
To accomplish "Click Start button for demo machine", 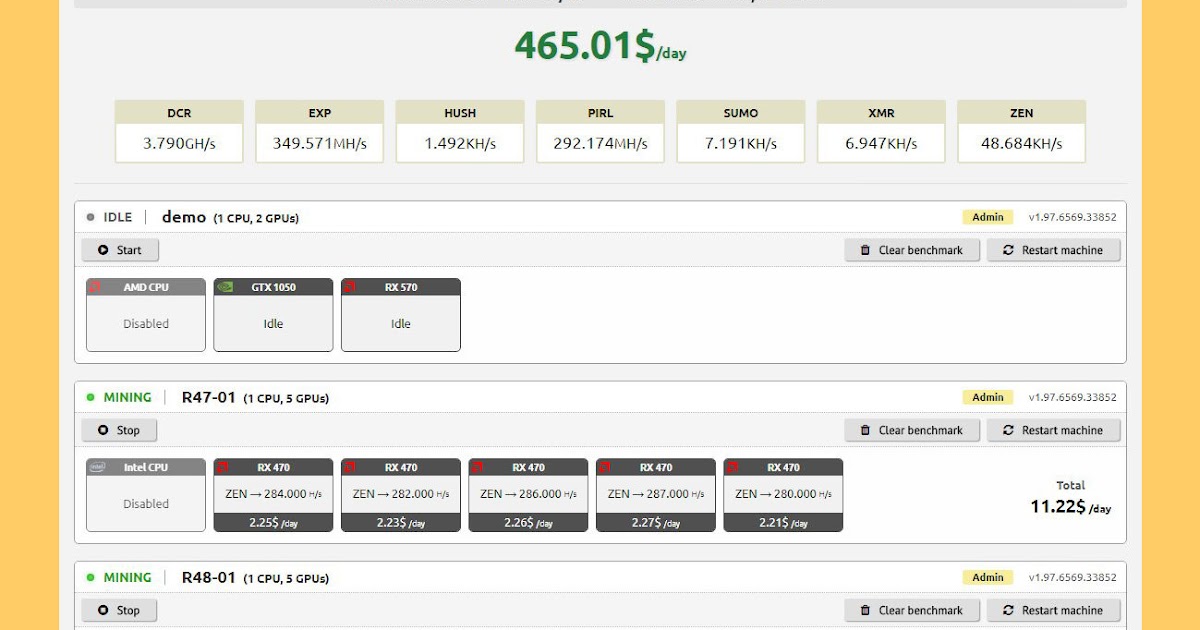I will (120, 250).
